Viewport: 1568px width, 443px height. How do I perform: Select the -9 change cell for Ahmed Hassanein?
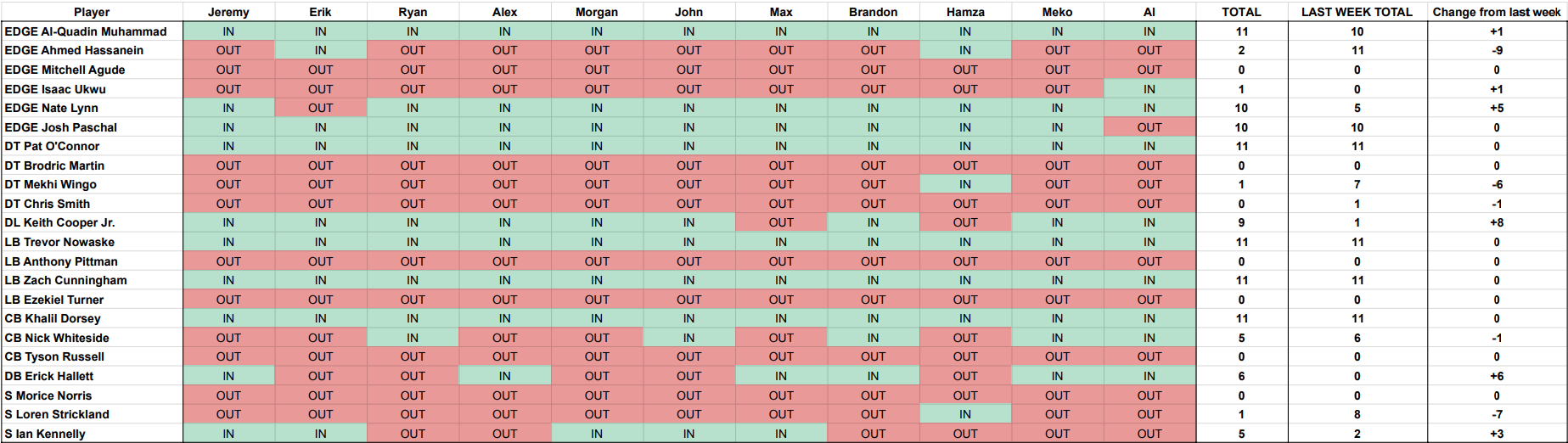(1496, 50)
